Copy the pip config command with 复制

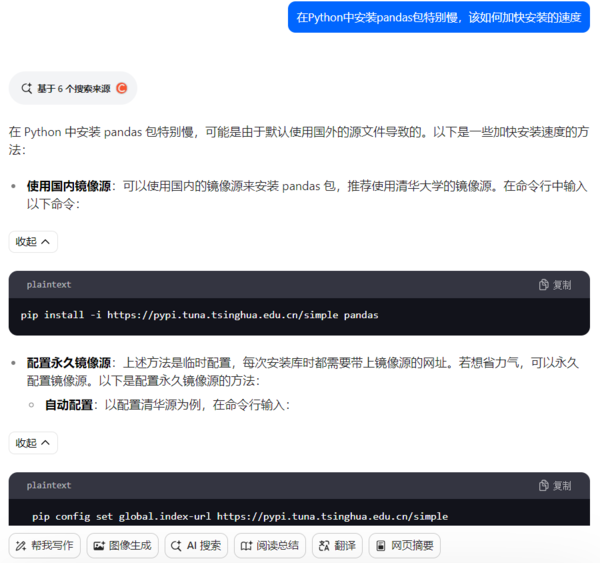point(555,486)
